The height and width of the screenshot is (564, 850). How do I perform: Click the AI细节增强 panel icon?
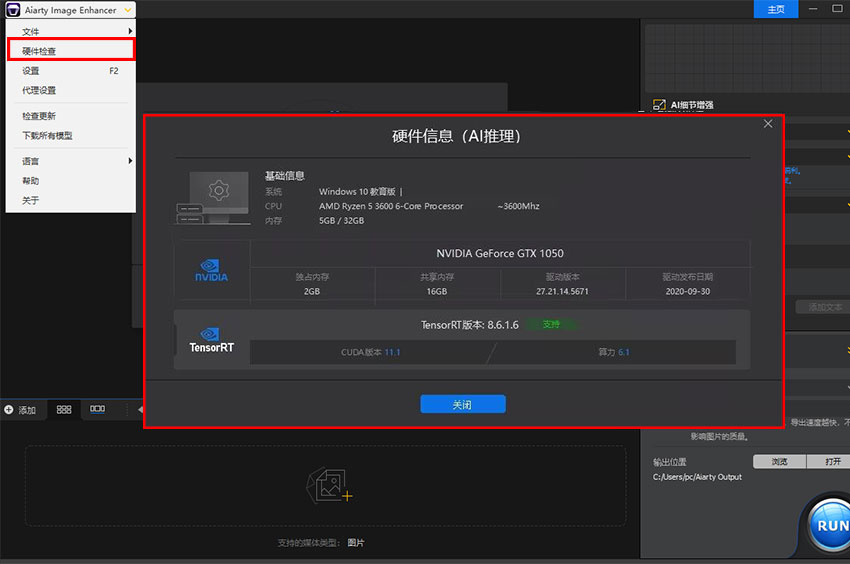[659, 105]
